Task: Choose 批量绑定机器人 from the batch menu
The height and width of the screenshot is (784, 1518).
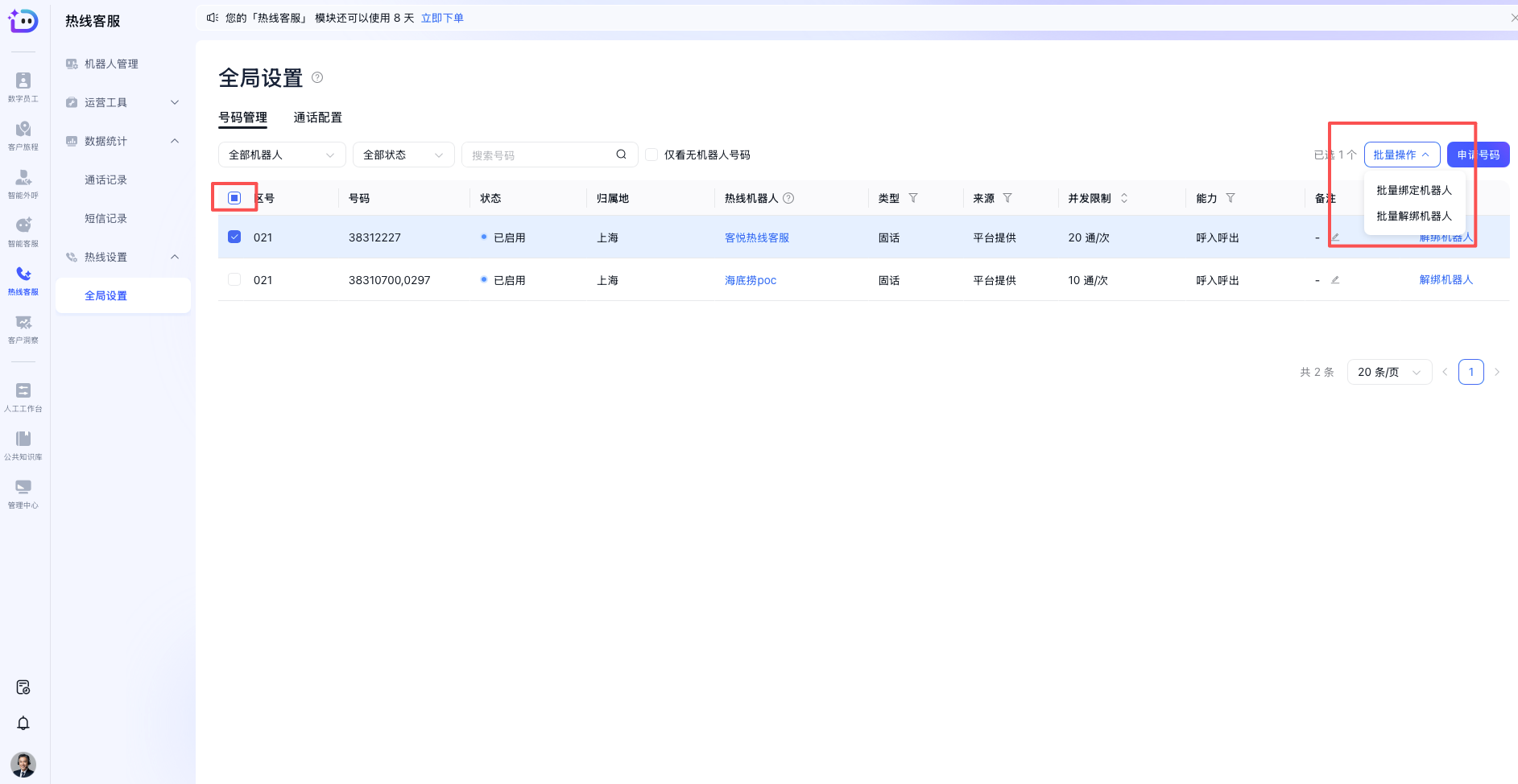Action: click(1413, 190)
